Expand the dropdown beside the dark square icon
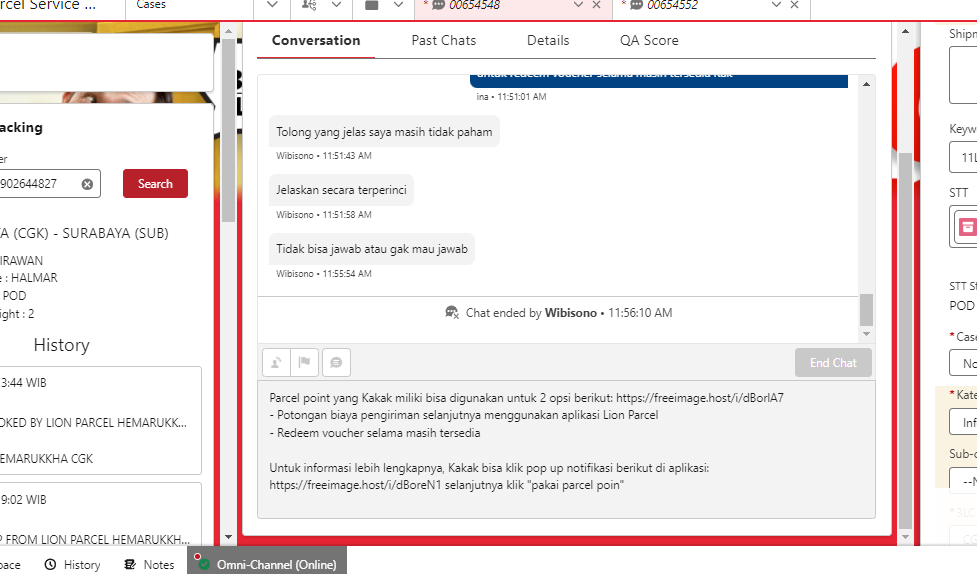 coord(399,5)
